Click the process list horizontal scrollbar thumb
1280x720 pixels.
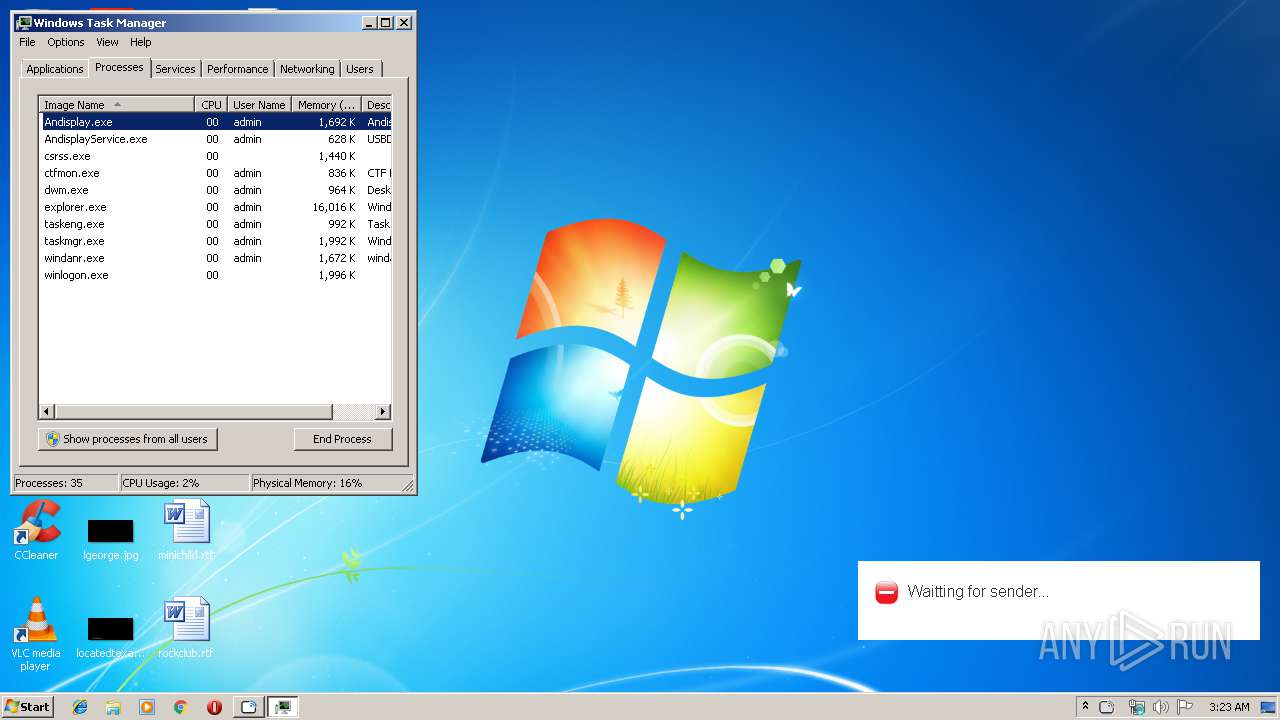tap(193, 412)
